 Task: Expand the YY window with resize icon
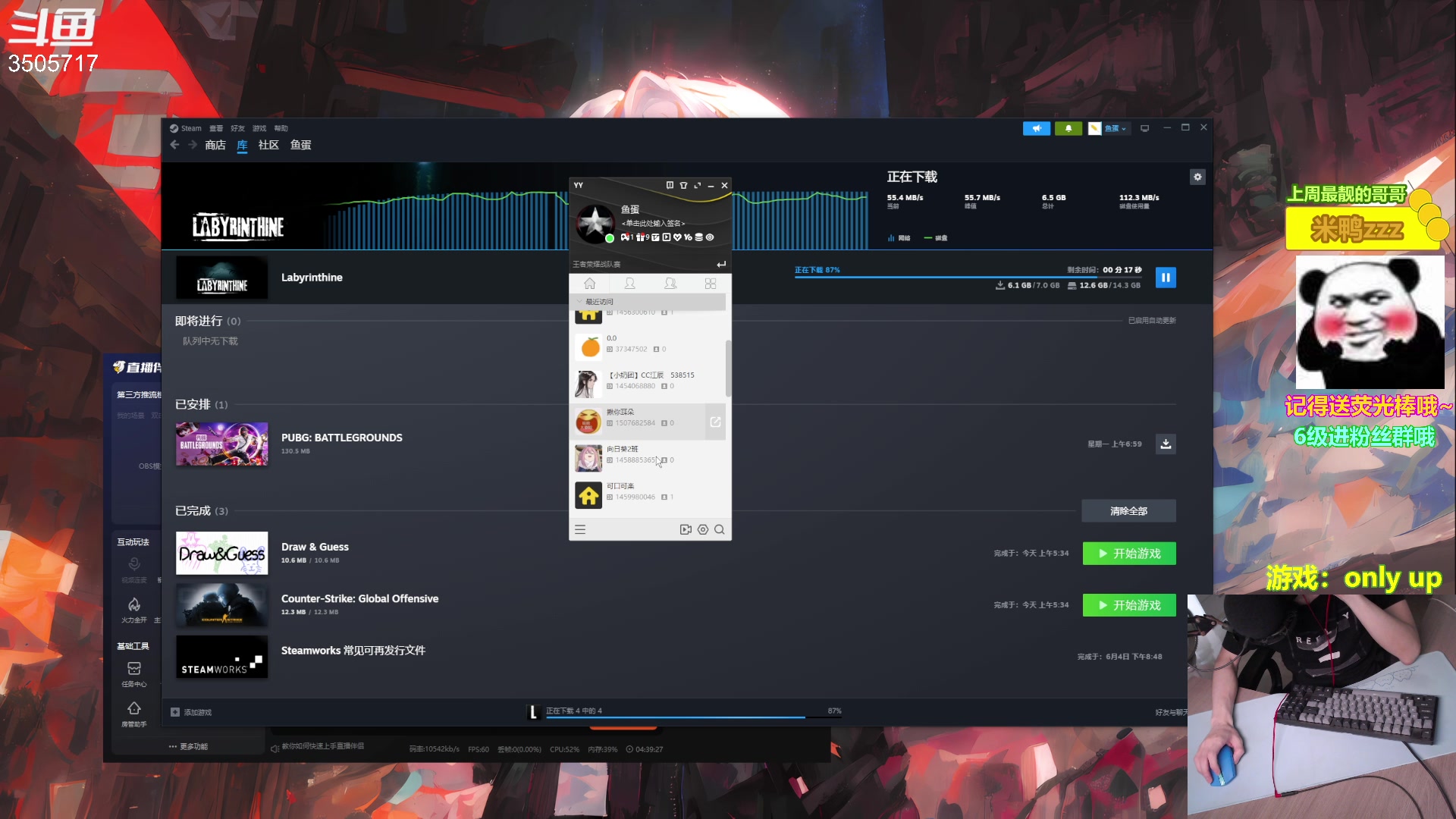[x=697, y=185]
